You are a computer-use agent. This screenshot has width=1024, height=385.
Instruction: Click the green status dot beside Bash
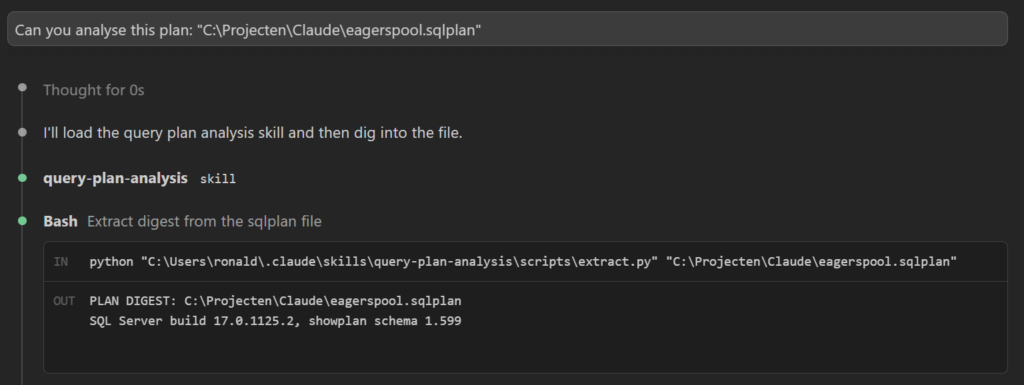point(22,221)
